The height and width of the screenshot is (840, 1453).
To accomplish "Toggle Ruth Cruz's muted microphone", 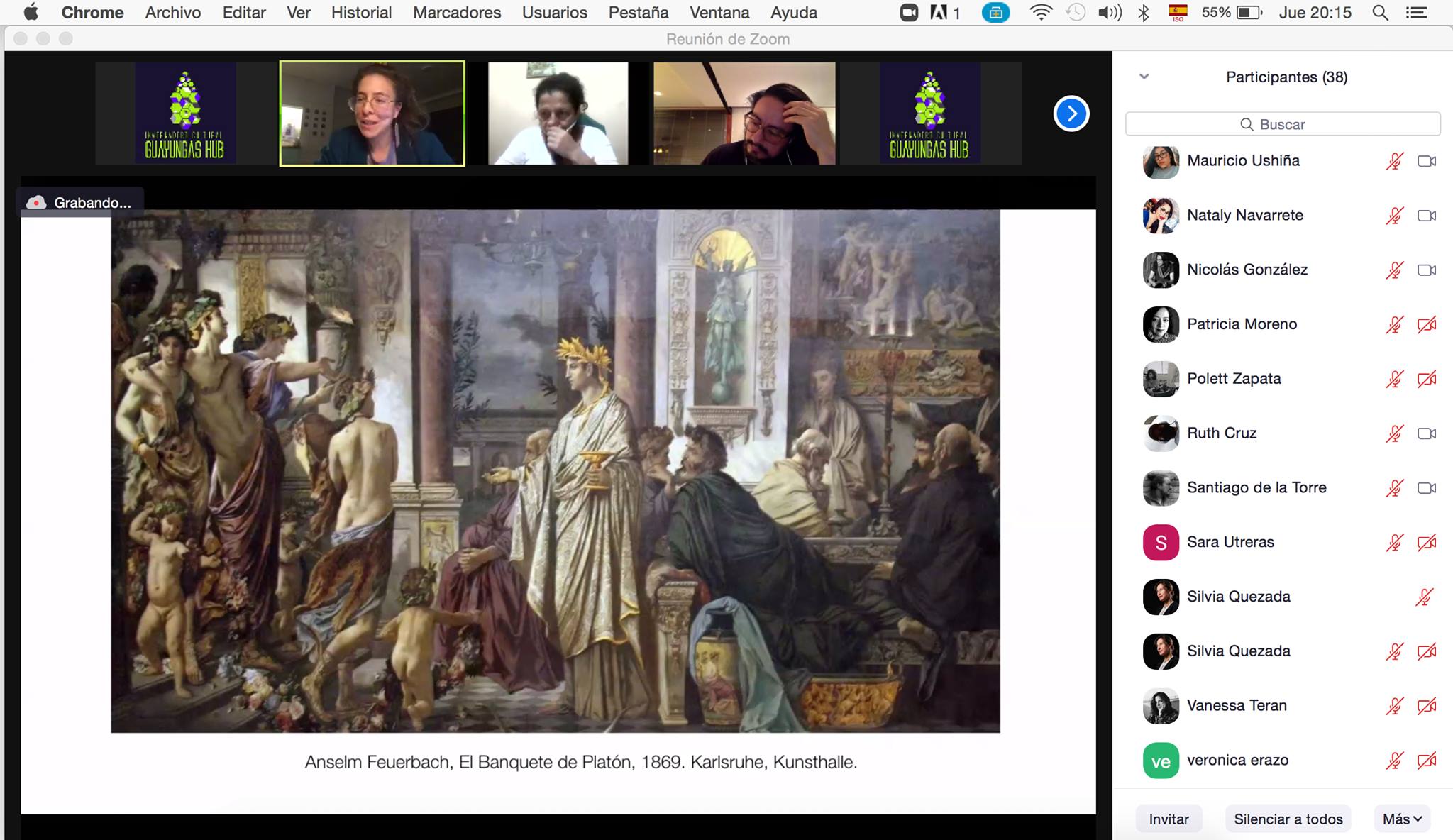I will point(1395,433).
